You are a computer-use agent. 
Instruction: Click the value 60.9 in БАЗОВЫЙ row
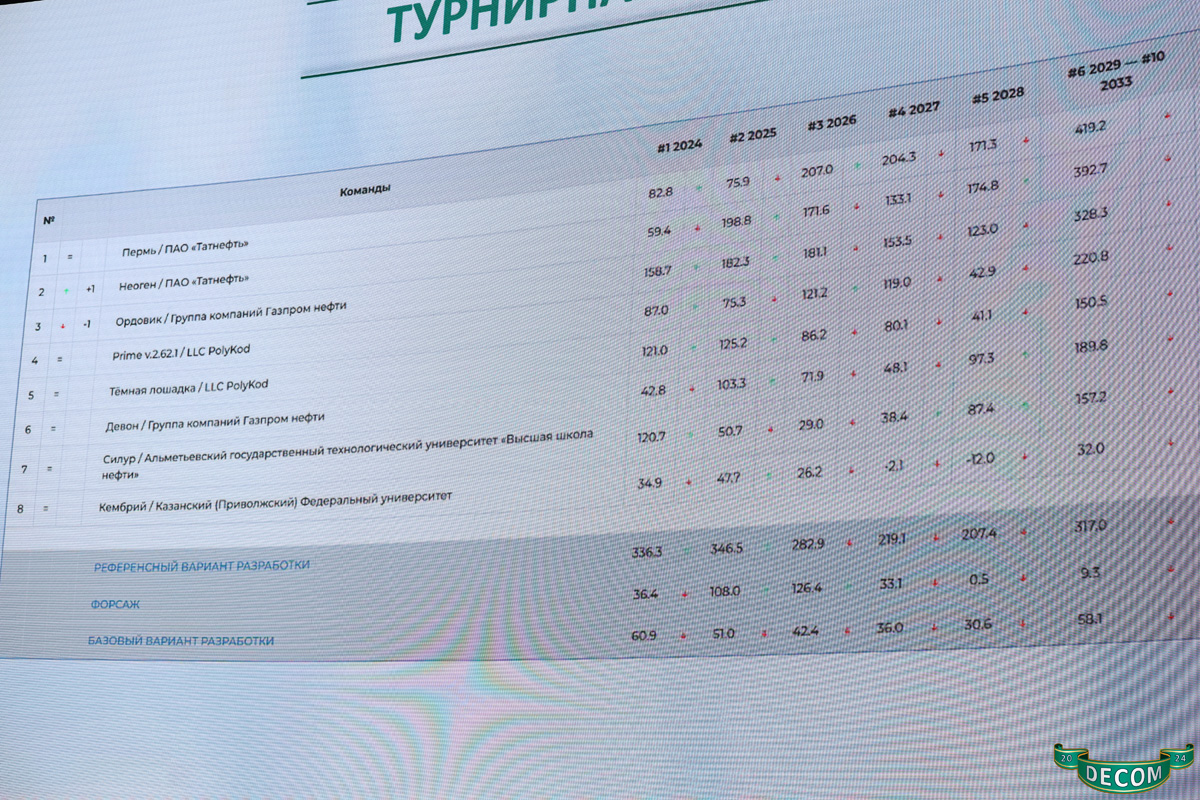(x=644, y=635)
